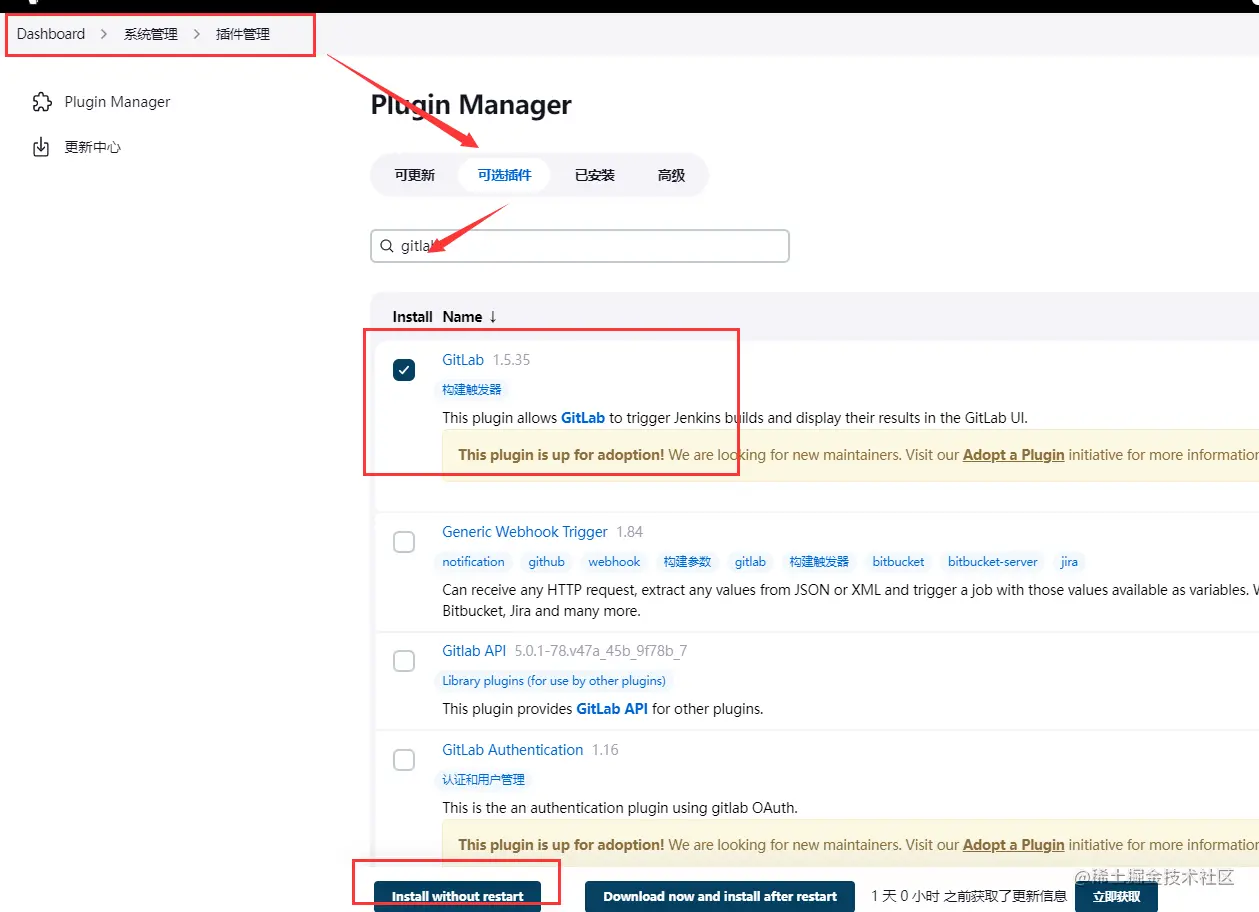Click the update info timestamp text
Image resolution: width=1259 pixels, height=912 pixels.
click(x=969, y=896)
